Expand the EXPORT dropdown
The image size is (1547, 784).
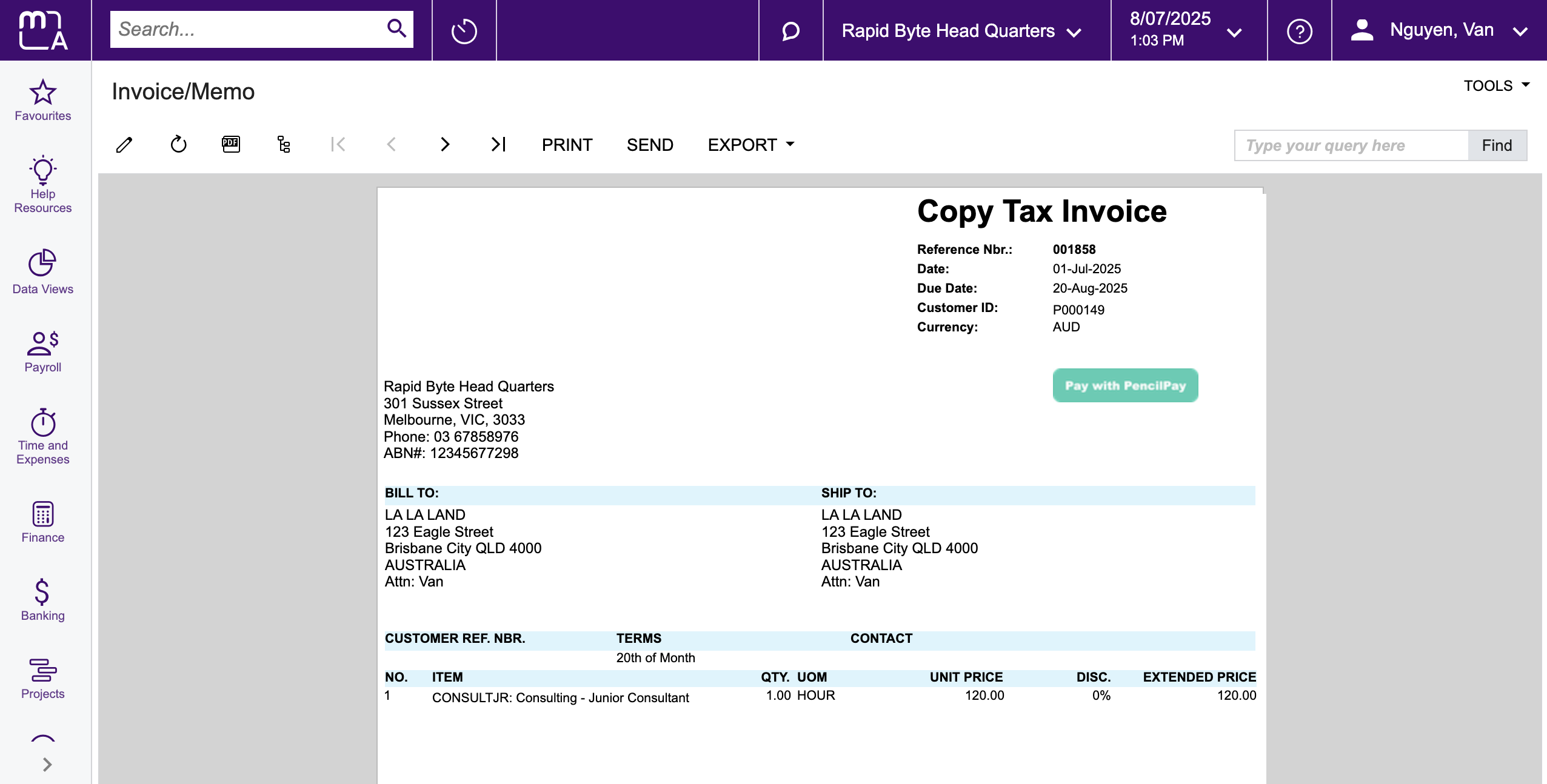pyautogui.click(x=751, y=145)
